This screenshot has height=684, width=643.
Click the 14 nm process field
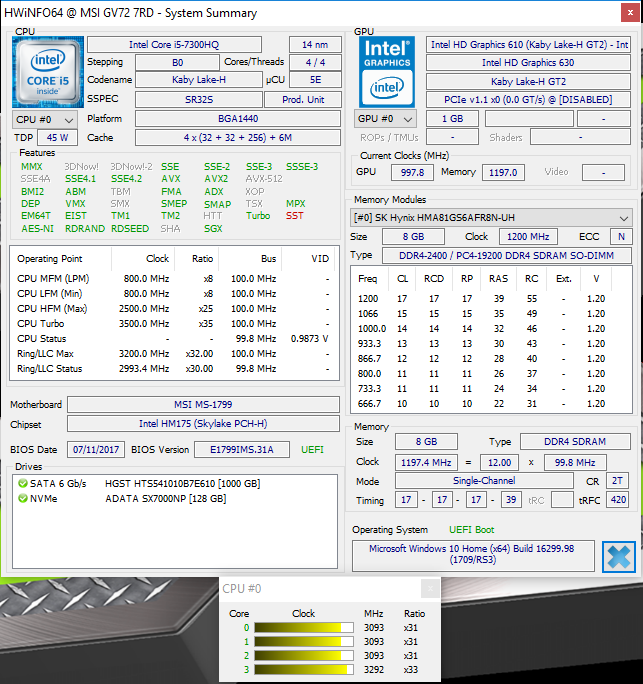tap(315, 44)
